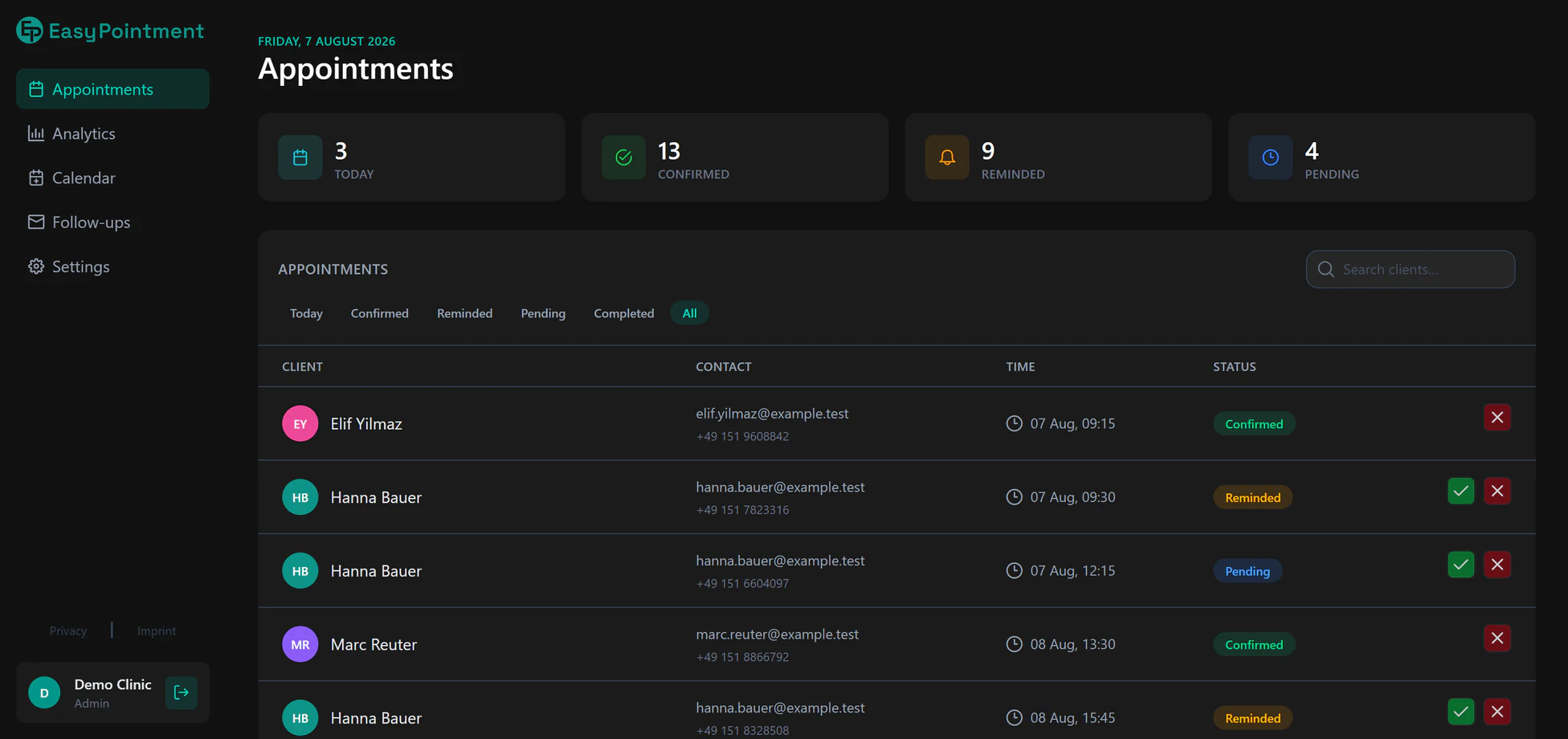Screen dimensions: 1568x739
Task: Click HB avatar in the 09:30 row
Action: 300,497
